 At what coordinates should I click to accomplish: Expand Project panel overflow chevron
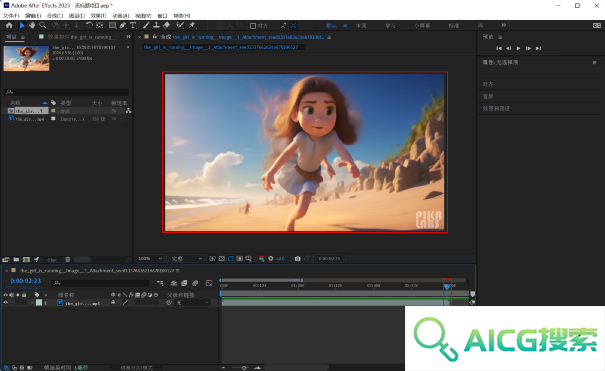tap(128, 37)
